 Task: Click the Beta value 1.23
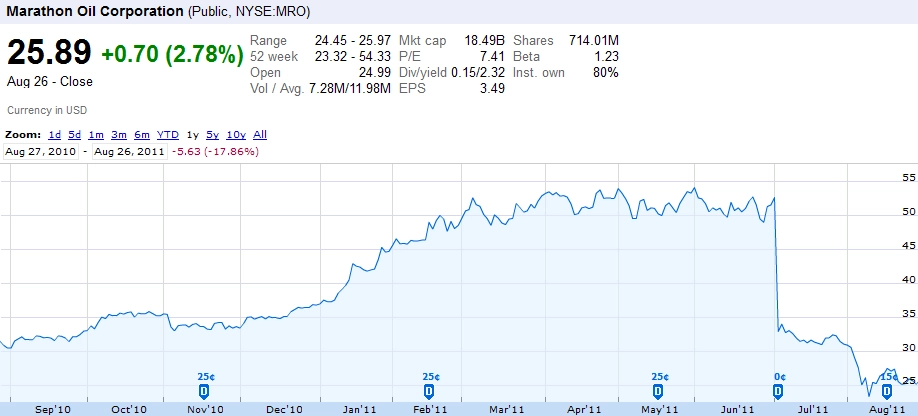click(607, 57)
